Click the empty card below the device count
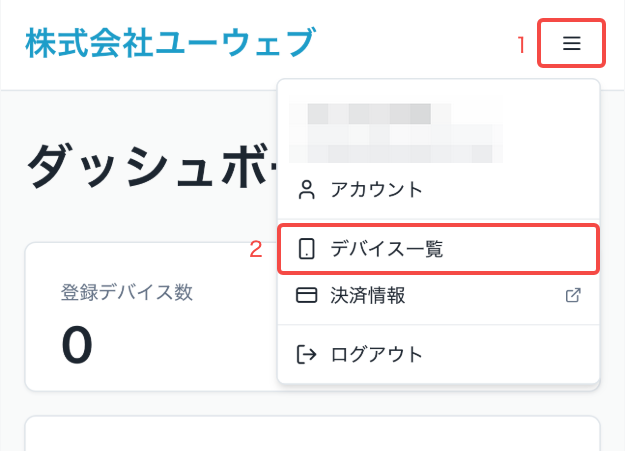Viewport: 625px width, 451px height. coord(150,433)
